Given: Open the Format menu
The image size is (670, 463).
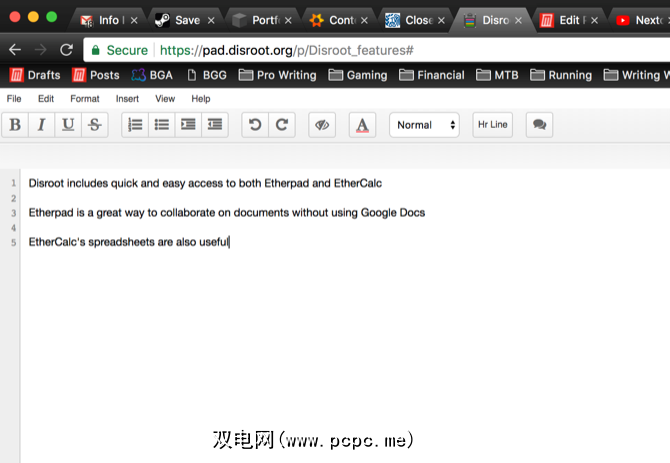Looking at the screenshot, I should pyautogui.click(x=85, y=99).
